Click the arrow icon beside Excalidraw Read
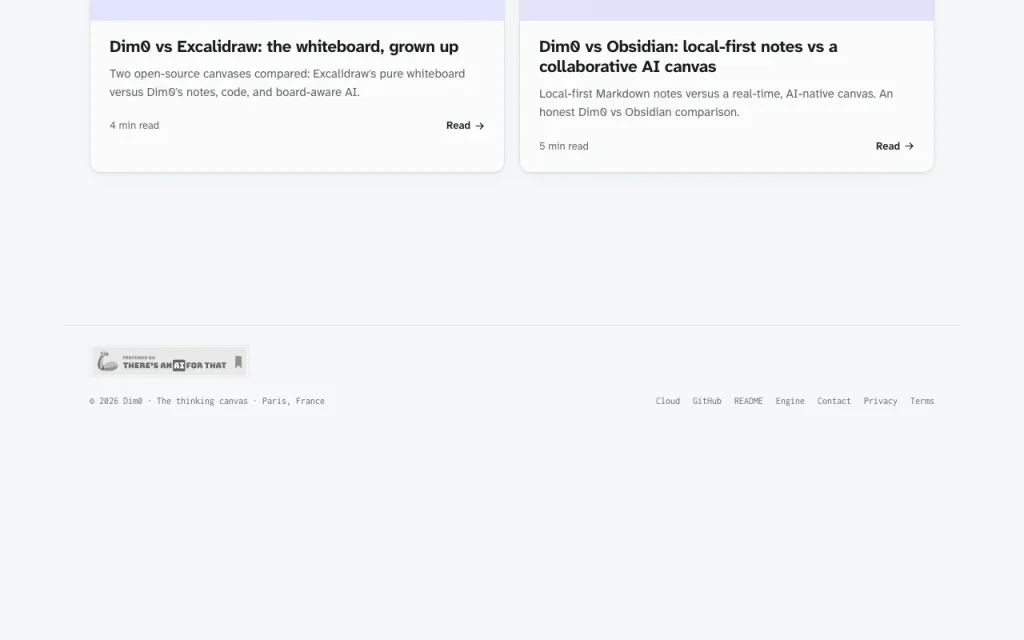Image resolution: width=1024 pixels, height=640 pixels. [x=479, y=126]
